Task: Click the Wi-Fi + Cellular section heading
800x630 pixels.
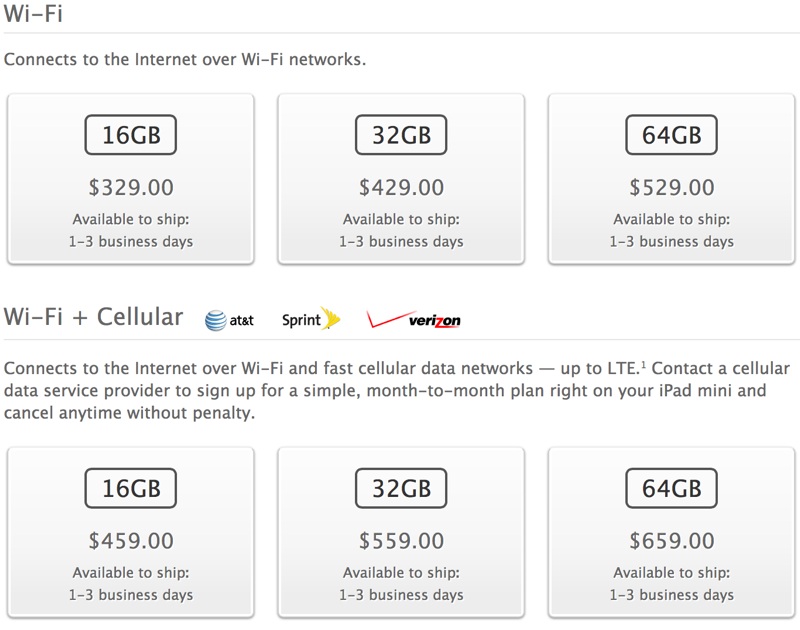Action: pyautogui.click(x=93, y=317)
